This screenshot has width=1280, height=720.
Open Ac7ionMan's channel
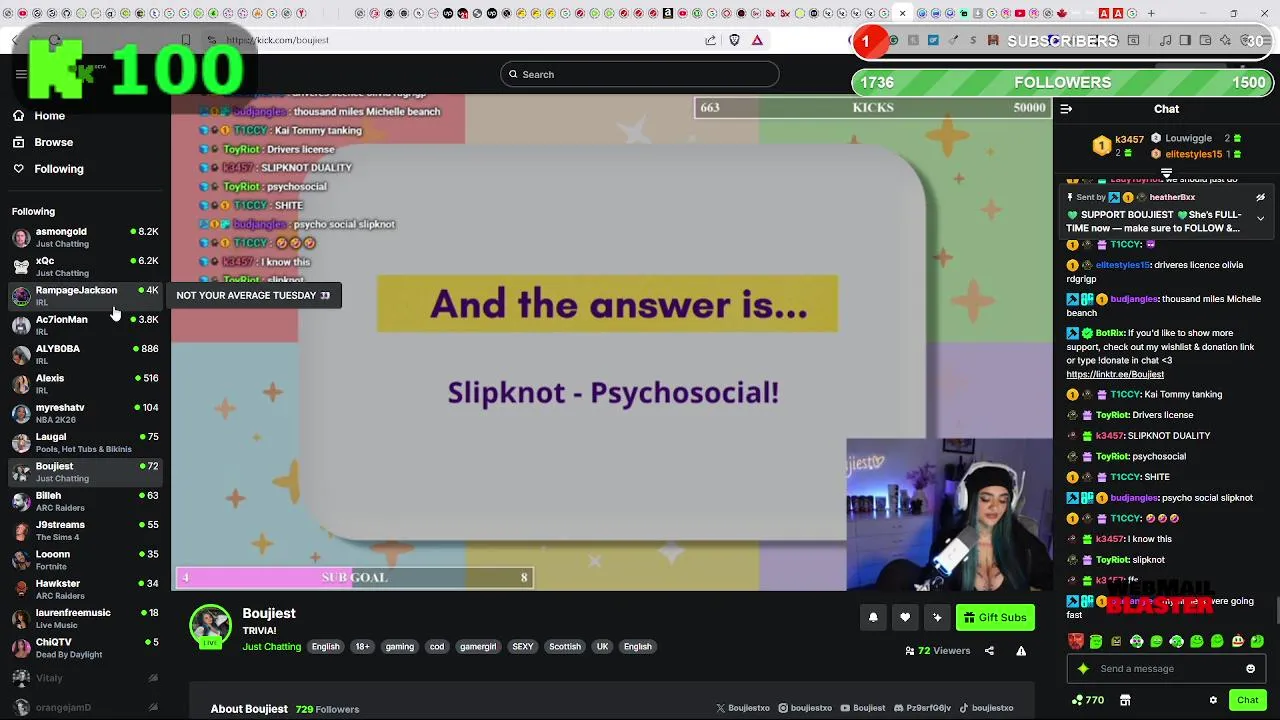coord(85,325)
